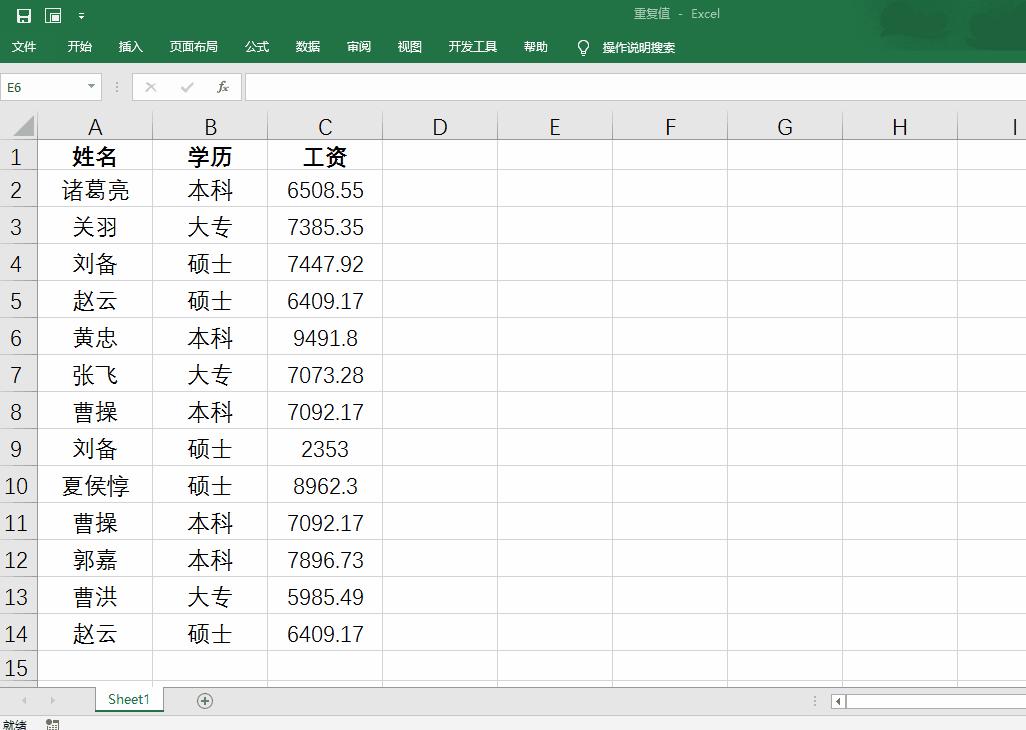1026x730 pixels.
Task: Select the Sheet1 tab
Action: pos(128,700)
